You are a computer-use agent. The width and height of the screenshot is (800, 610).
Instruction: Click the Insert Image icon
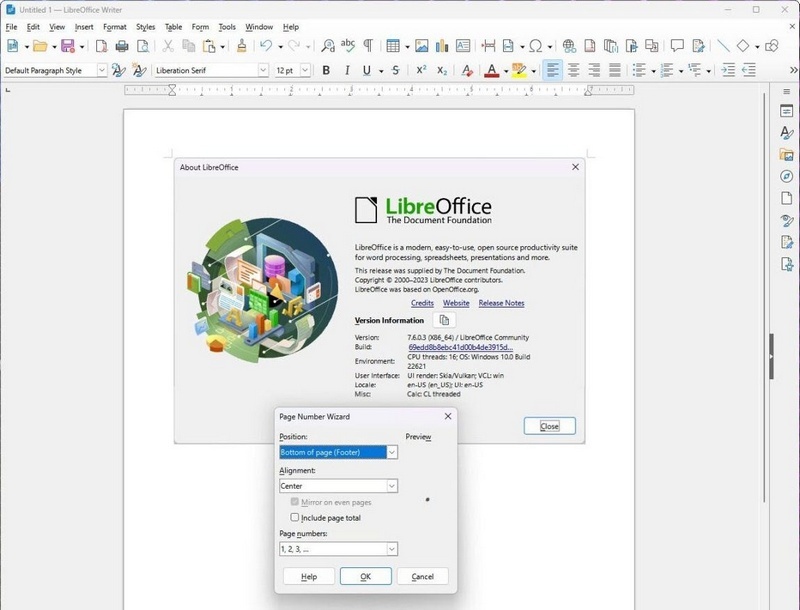coord(421,46)
